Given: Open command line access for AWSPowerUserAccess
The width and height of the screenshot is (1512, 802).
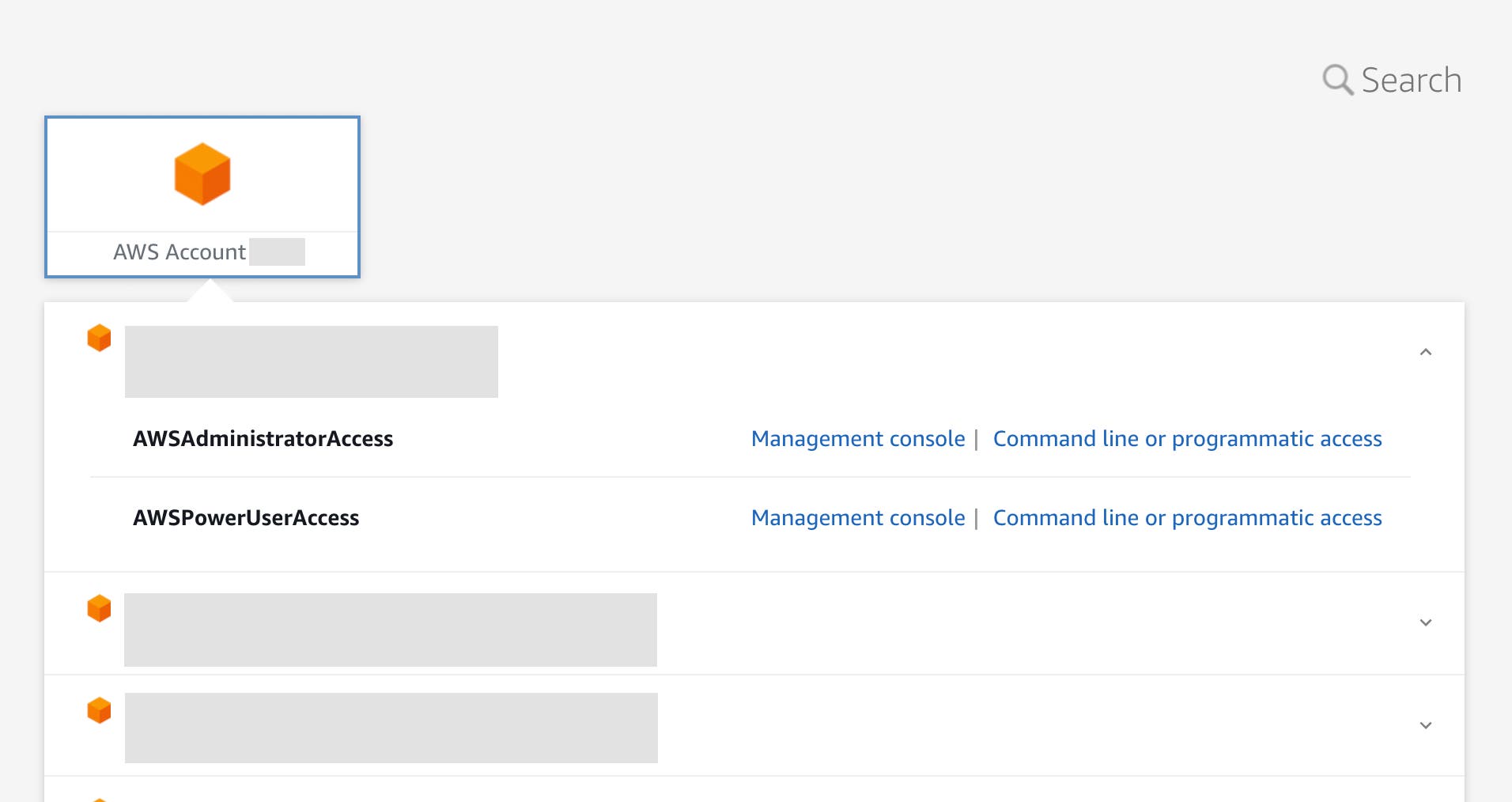Looking at the screenshot, I should (x=1188, y=518).
